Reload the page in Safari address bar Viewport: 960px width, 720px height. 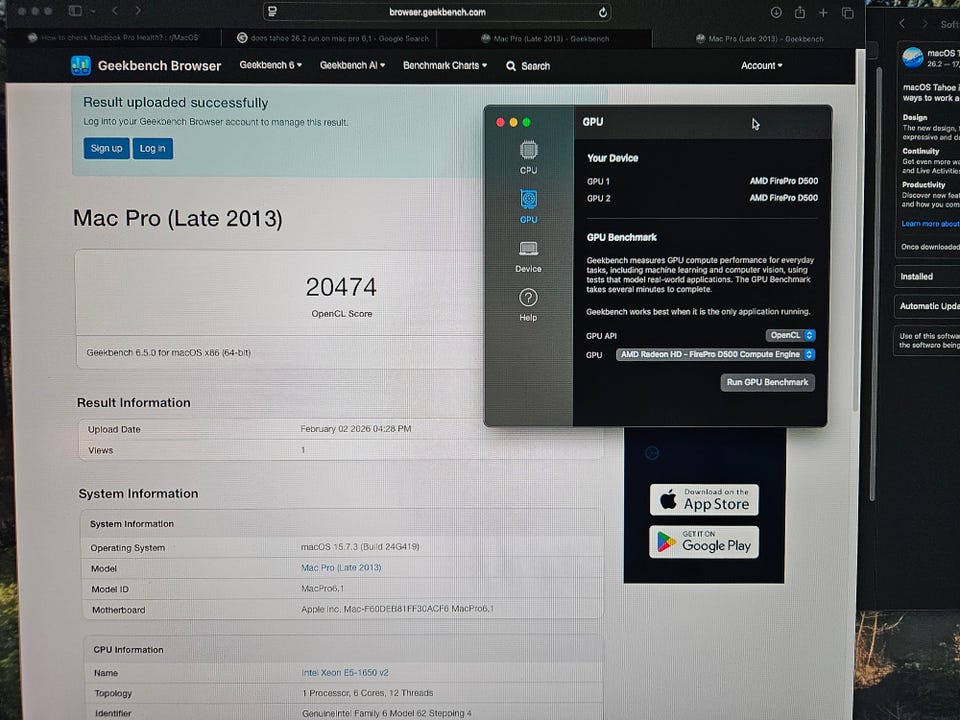pyautogui.click(x=602, y=12)
